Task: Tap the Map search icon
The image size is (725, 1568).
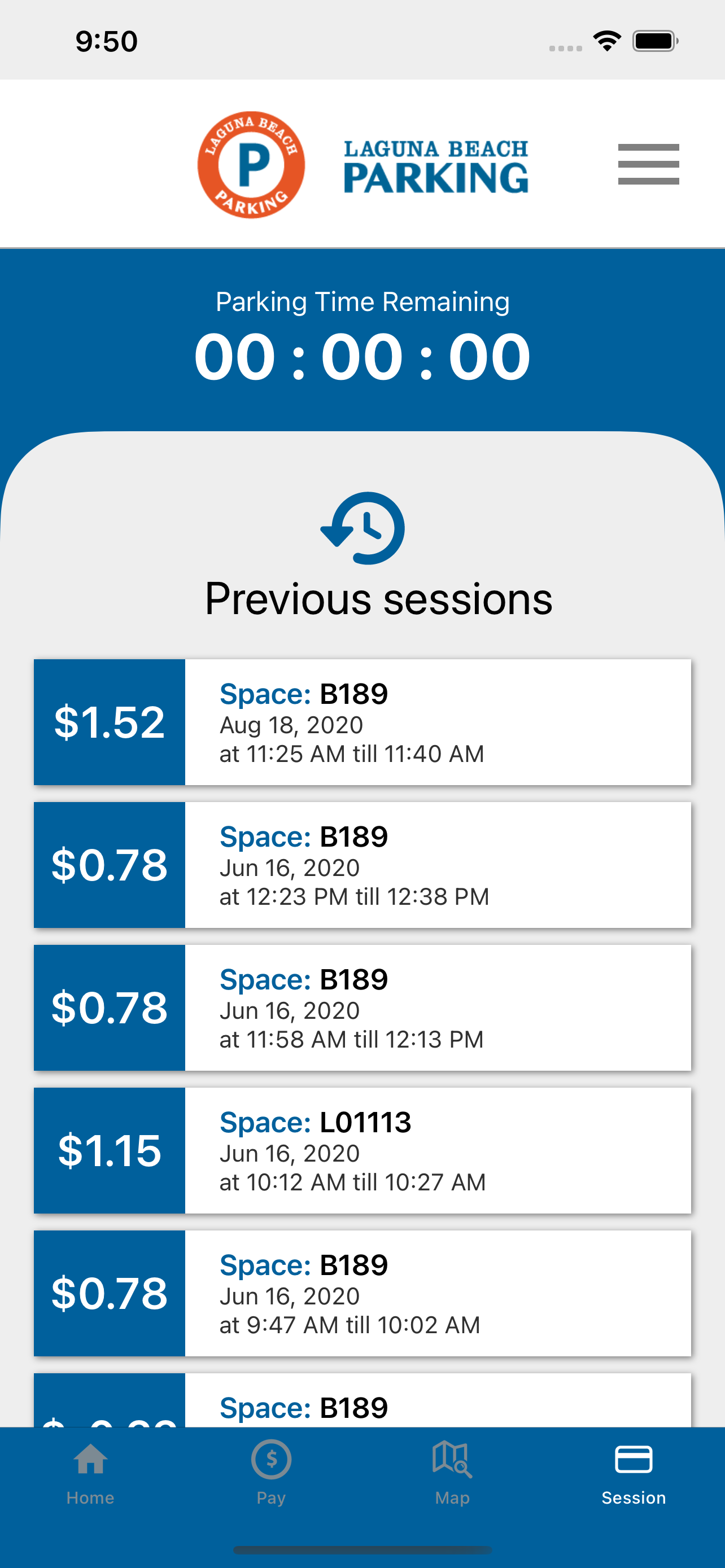Action: coord(452,1459)
